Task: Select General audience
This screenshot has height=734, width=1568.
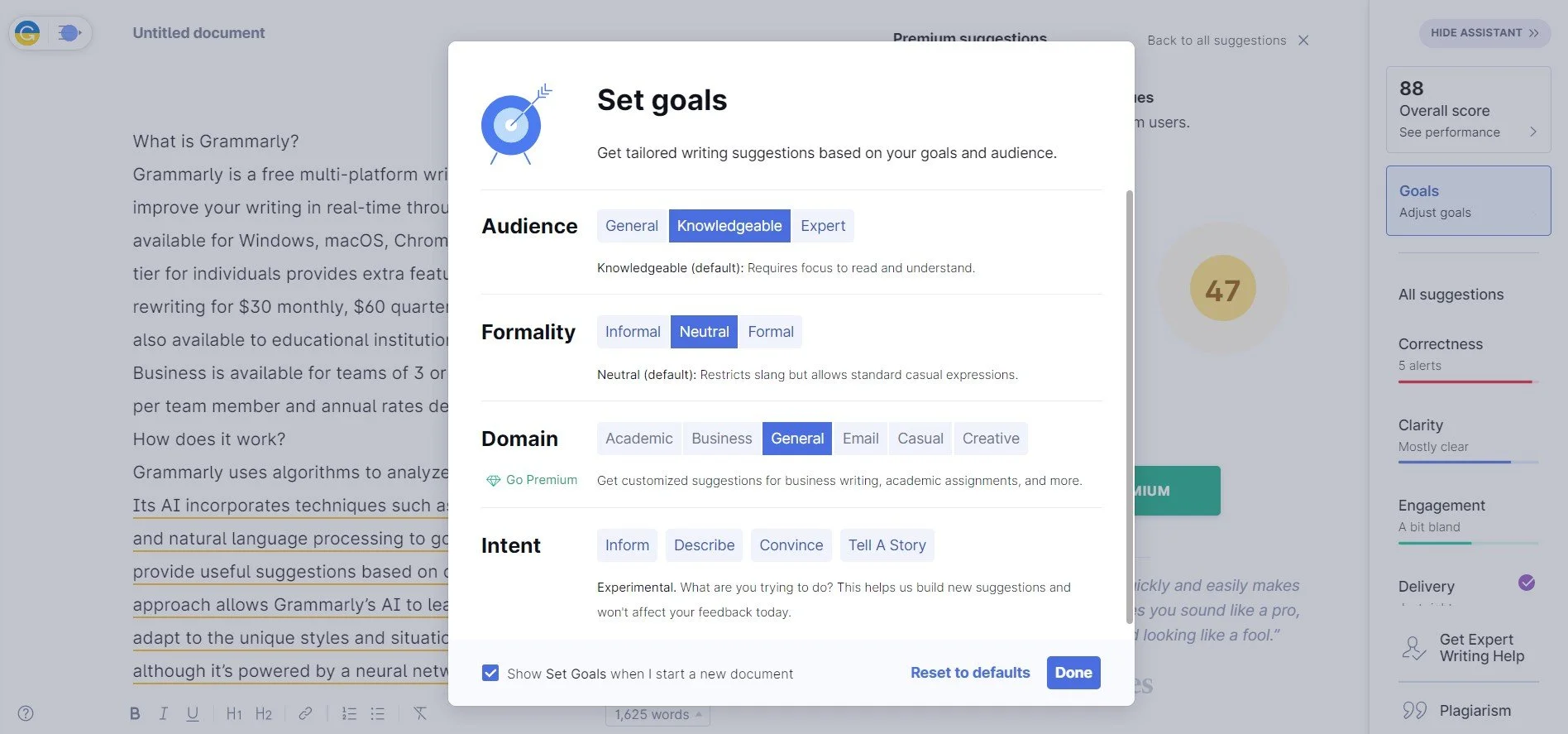Action: 632,226
